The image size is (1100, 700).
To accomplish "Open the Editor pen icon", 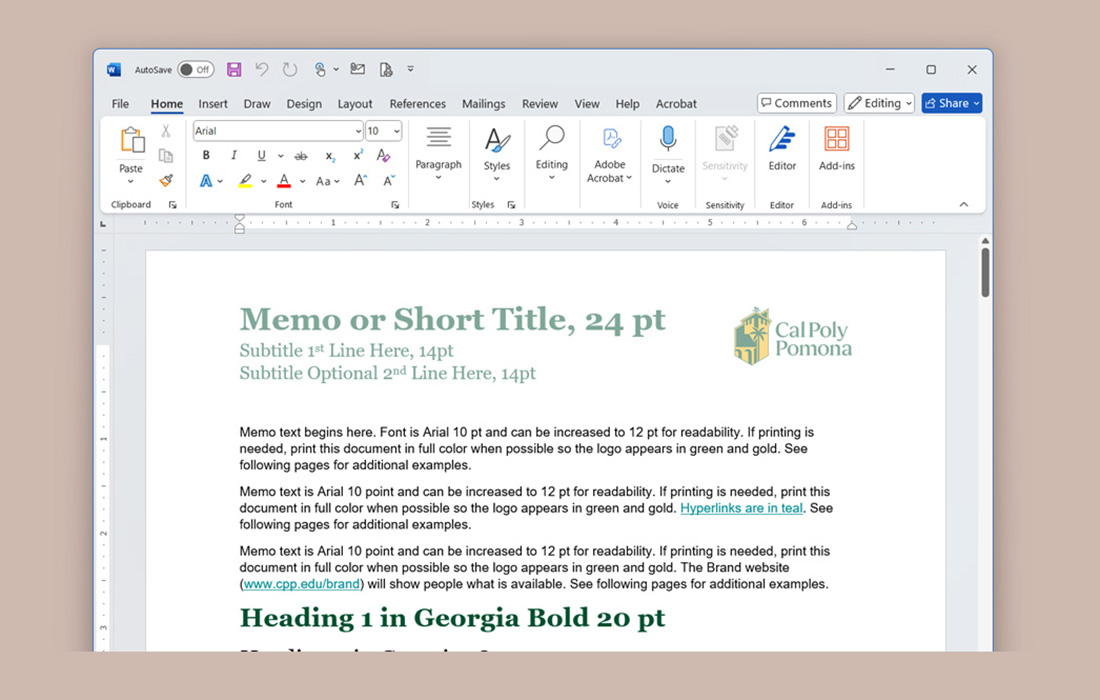I will [x=782, y=139].
